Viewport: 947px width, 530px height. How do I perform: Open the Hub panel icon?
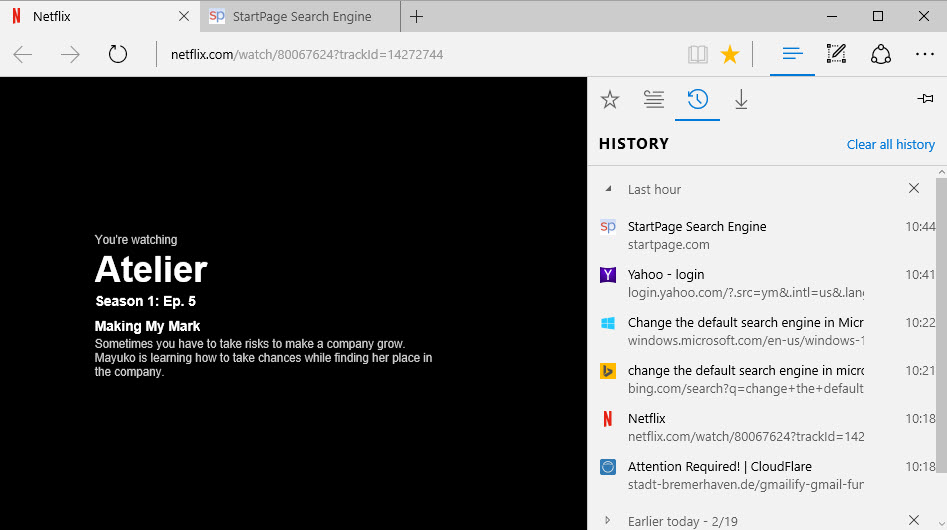[x=792, y=54]
